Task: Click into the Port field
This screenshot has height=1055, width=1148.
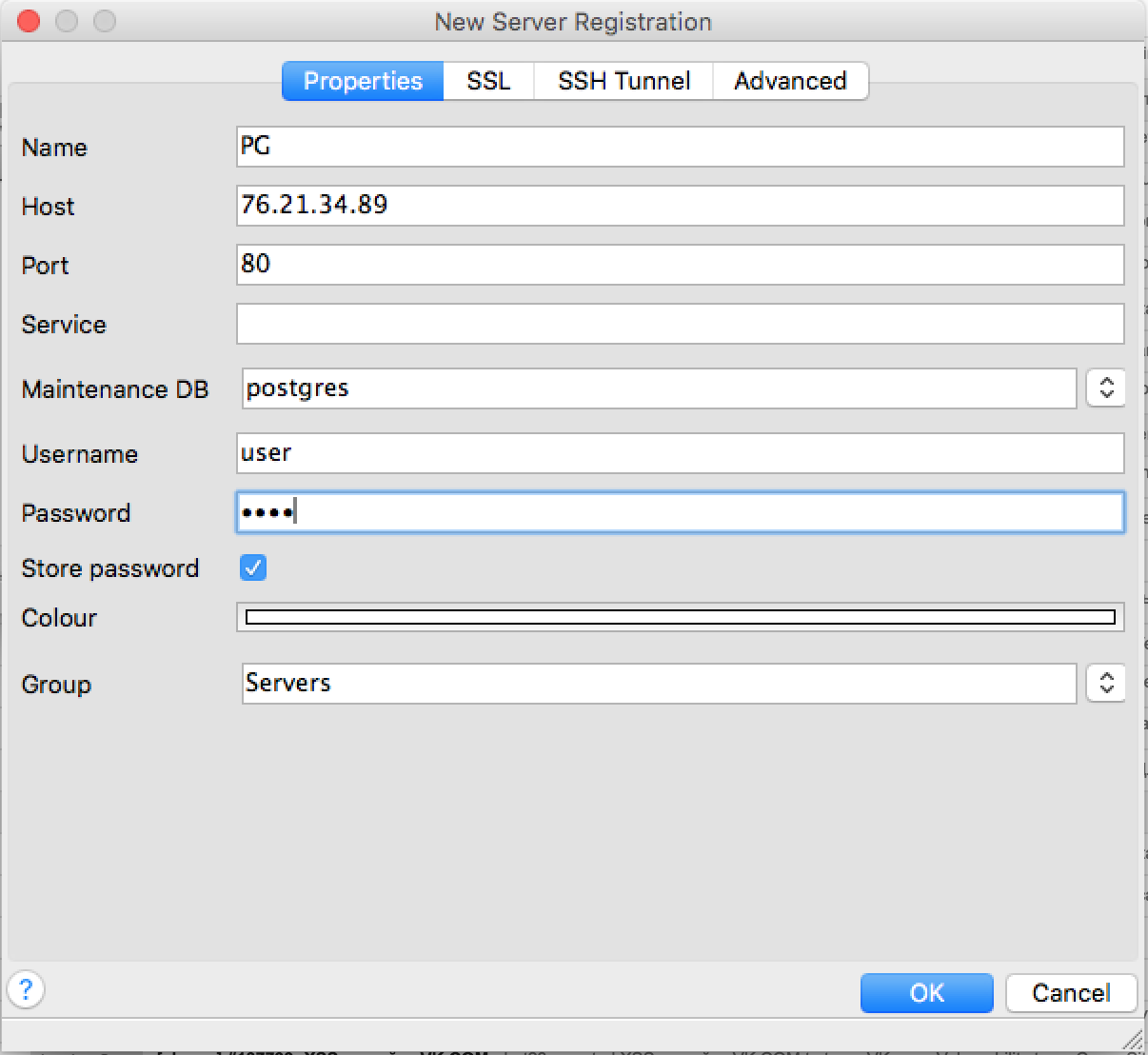Action: point(680,265)
